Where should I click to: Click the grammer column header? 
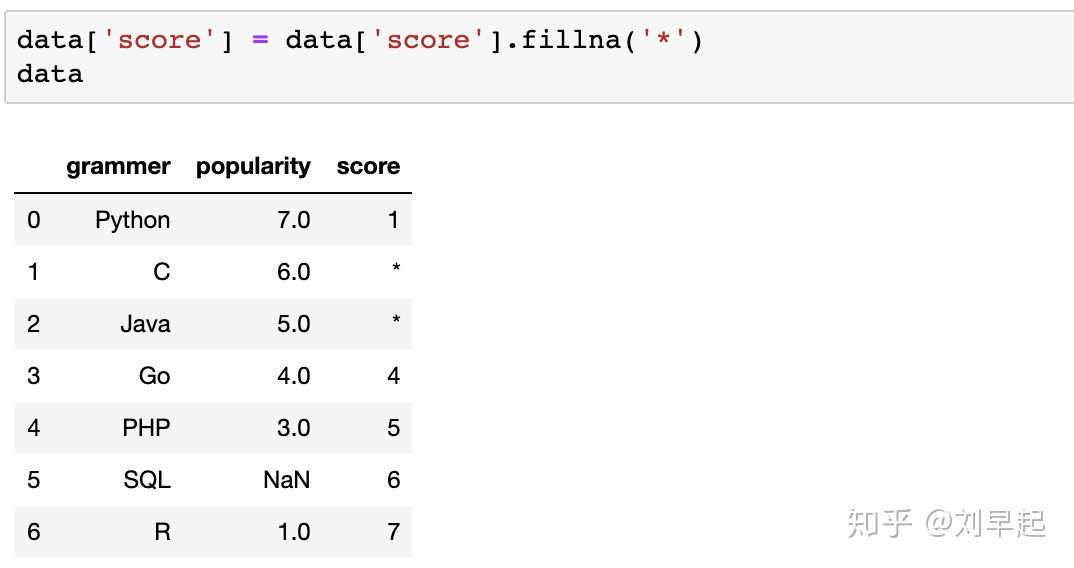pos(118,166)
